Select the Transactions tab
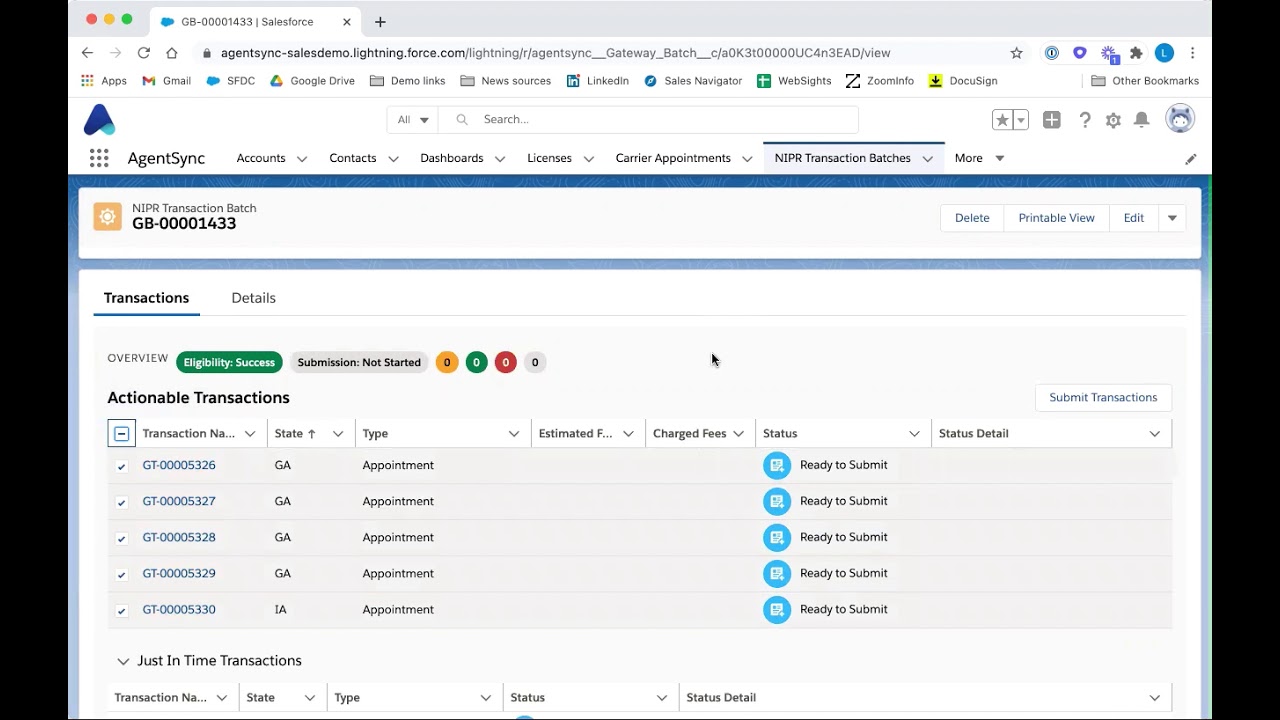This screenshot has height=720, width=1280. click(146, 298)
